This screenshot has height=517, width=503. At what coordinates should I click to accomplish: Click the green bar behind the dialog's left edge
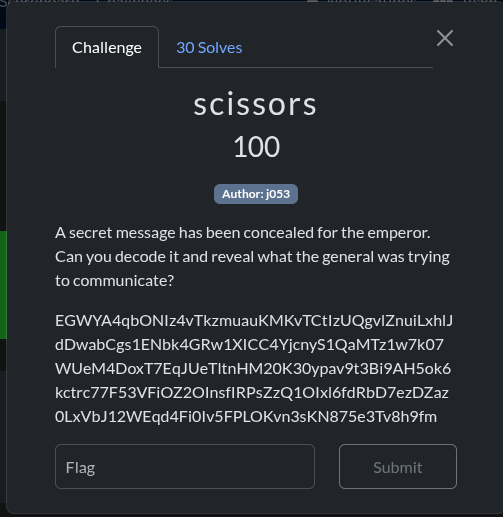point(3,285)
